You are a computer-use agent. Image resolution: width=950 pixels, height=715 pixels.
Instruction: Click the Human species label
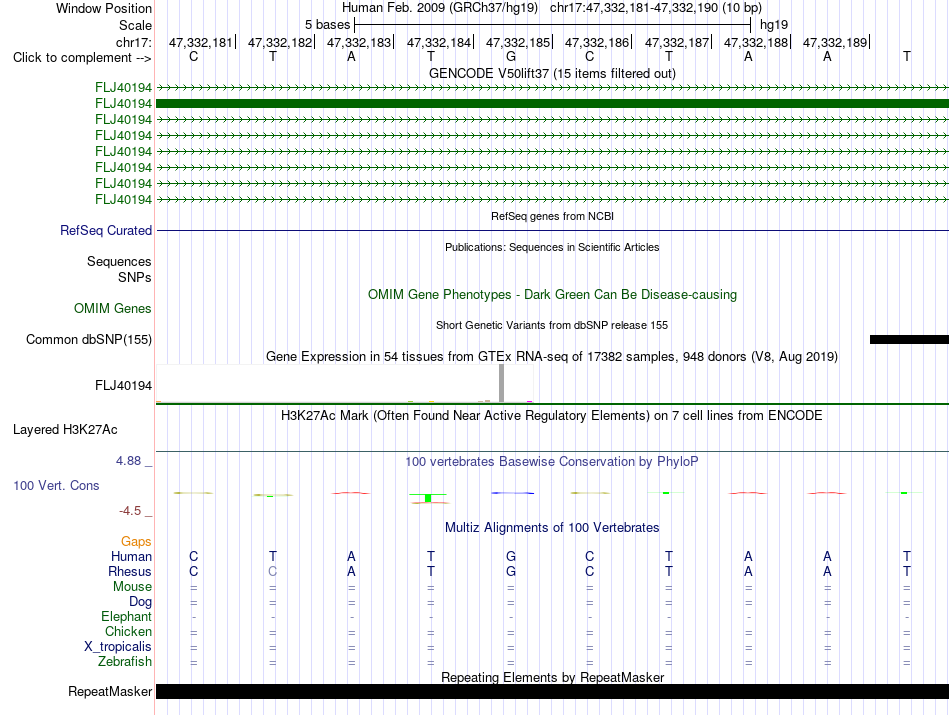(x=131, y=556)
